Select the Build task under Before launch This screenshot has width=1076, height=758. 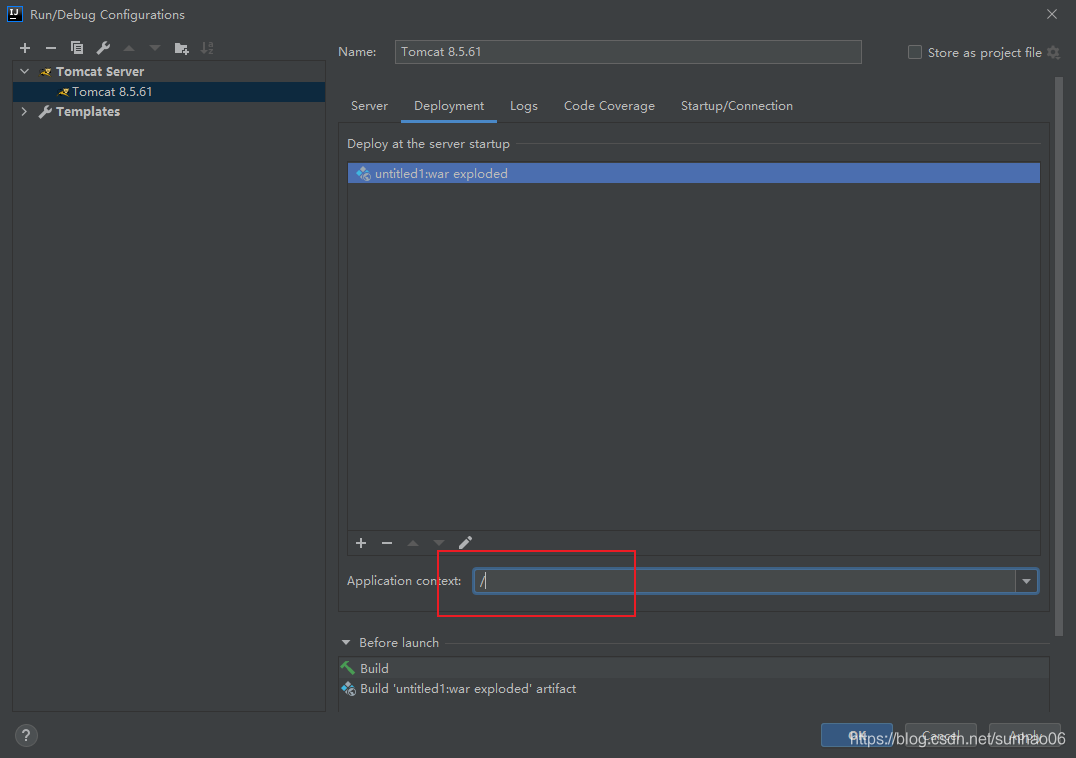tap(694, 668)
